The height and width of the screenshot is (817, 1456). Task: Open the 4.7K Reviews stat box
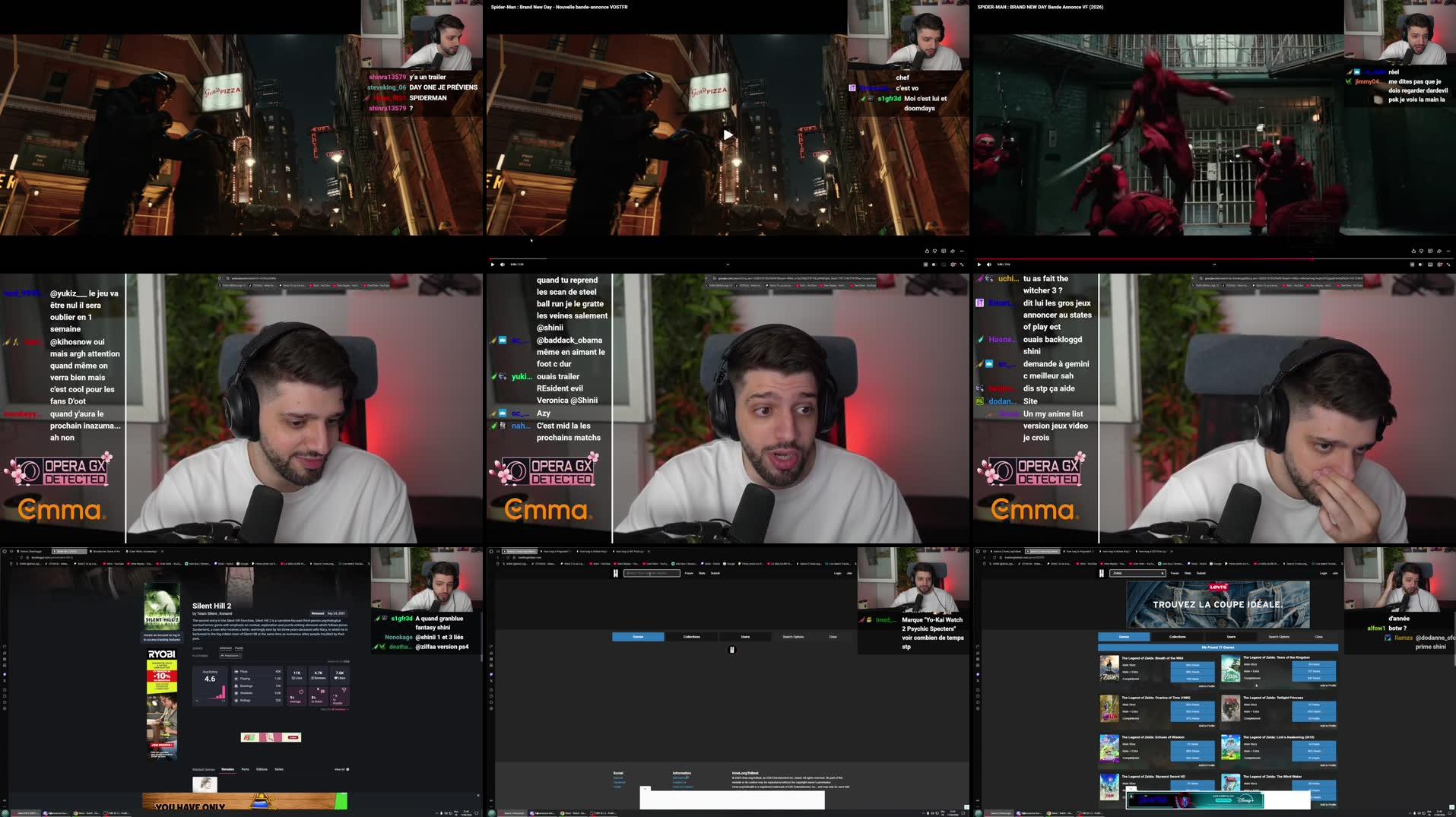[x=318, y=676]
